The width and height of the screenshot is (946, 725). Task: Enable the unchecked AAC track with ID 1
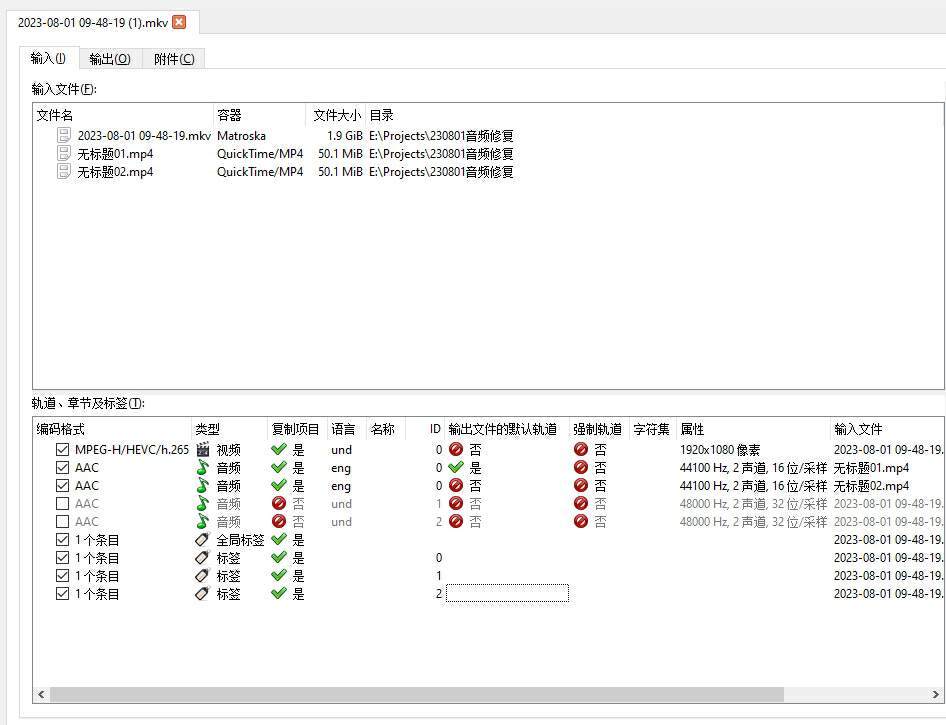[x=62, y=504]
